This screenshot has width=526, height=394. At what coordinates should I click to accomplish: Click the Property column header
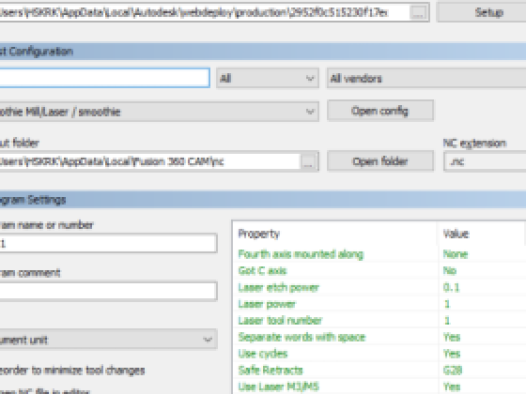[259, 234]
